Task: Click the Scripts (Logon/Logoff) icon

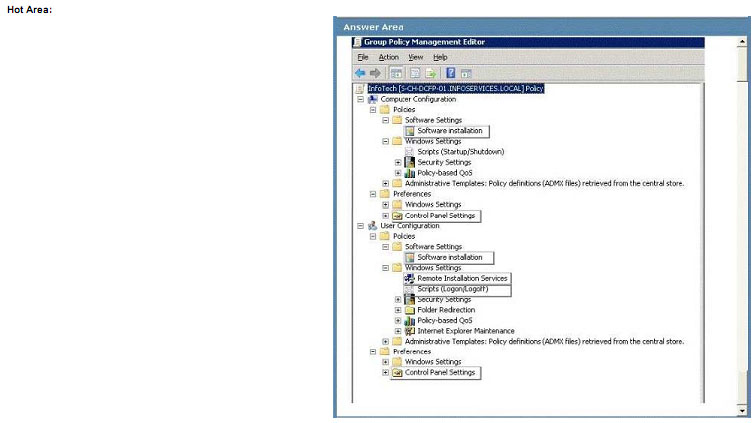Action: pos(410,289)
